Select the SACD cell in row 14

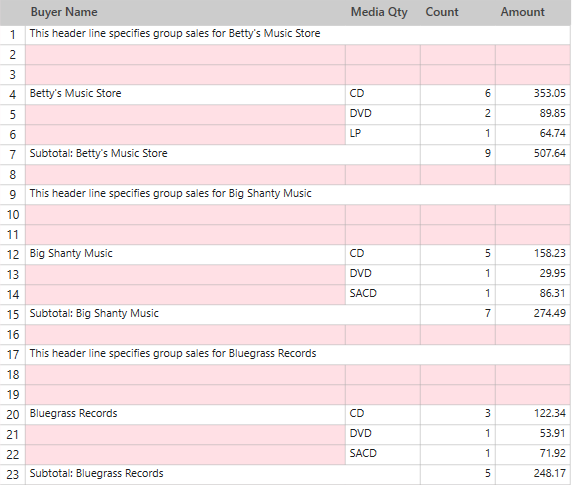[x=383, y=295]
